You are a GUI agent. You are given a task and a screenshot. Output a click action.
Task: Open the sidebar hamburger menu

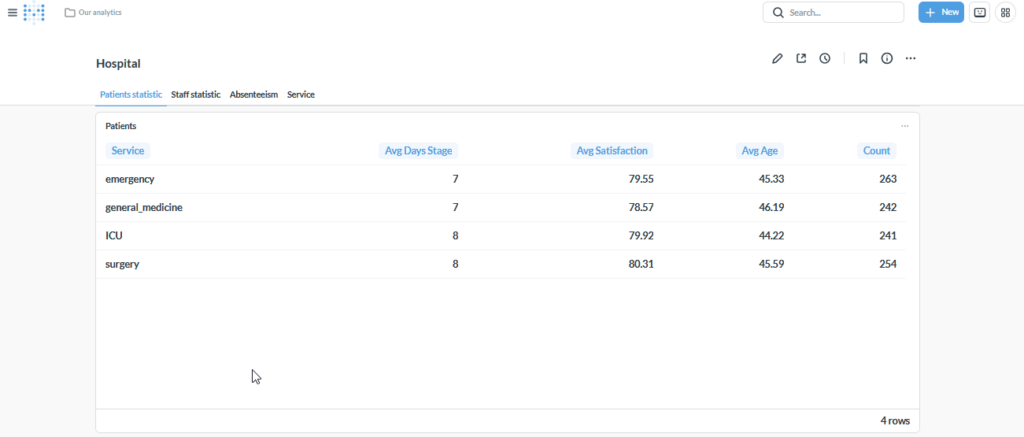[x=12, y=12]
